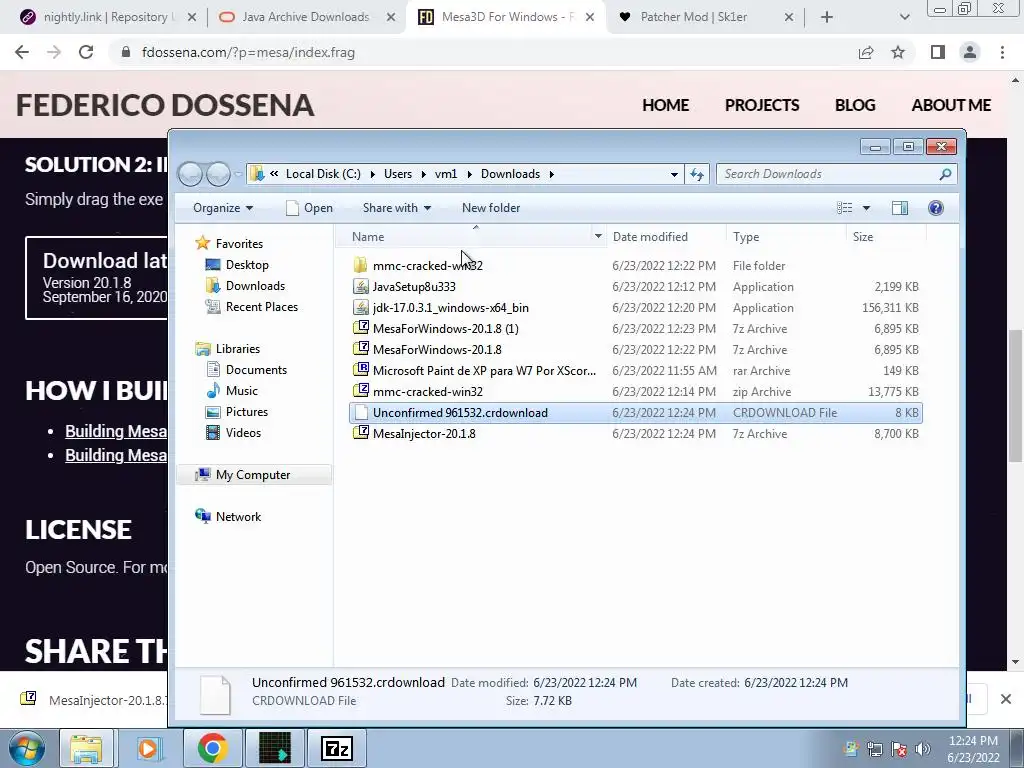Click Download latest version box on page
The image size is (1024, 768).
pyautogui.click(x=97, y=278)
